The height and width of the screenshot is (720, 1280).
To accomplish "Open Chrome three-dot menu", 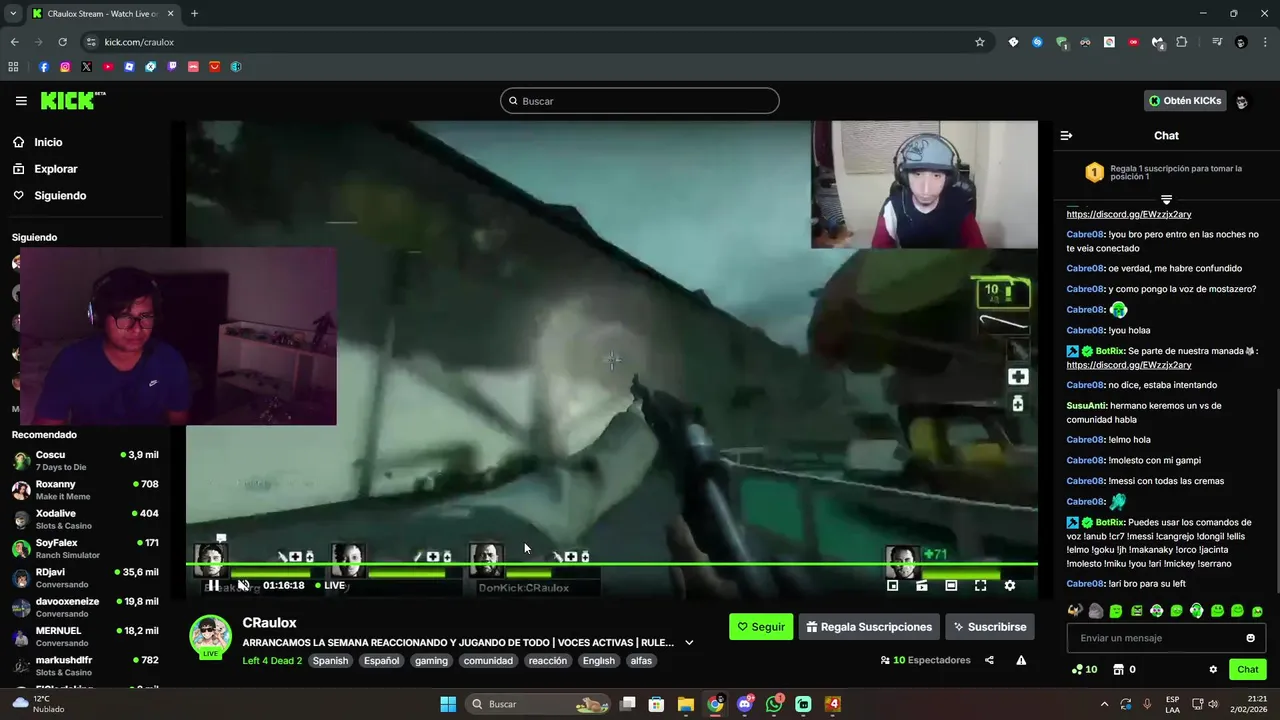I will point(1265,42).
